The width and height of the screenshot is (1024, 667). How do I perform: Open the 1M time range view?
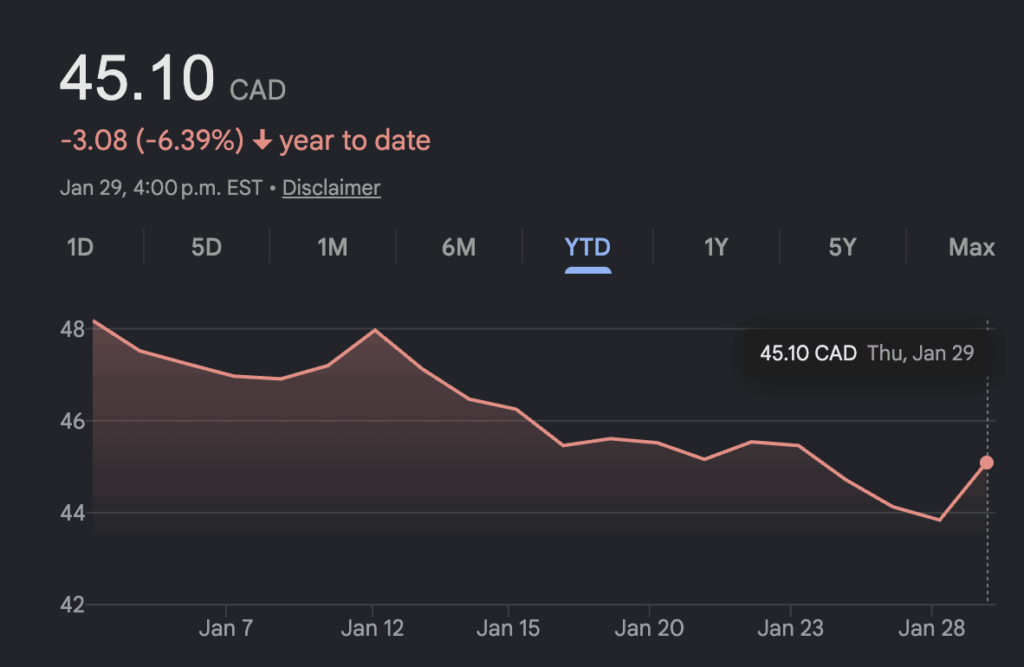tap(332, 247)
